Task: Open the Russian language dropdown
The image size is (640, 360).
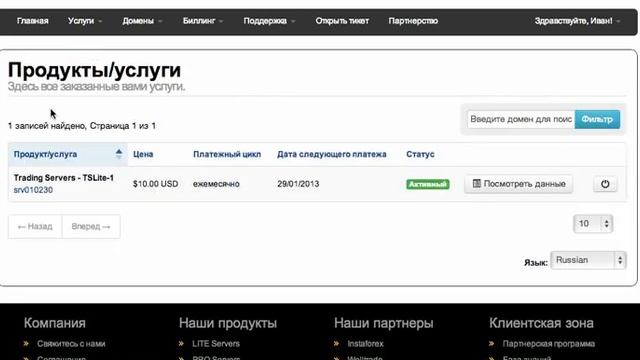Action: click(x=588, y=260)
